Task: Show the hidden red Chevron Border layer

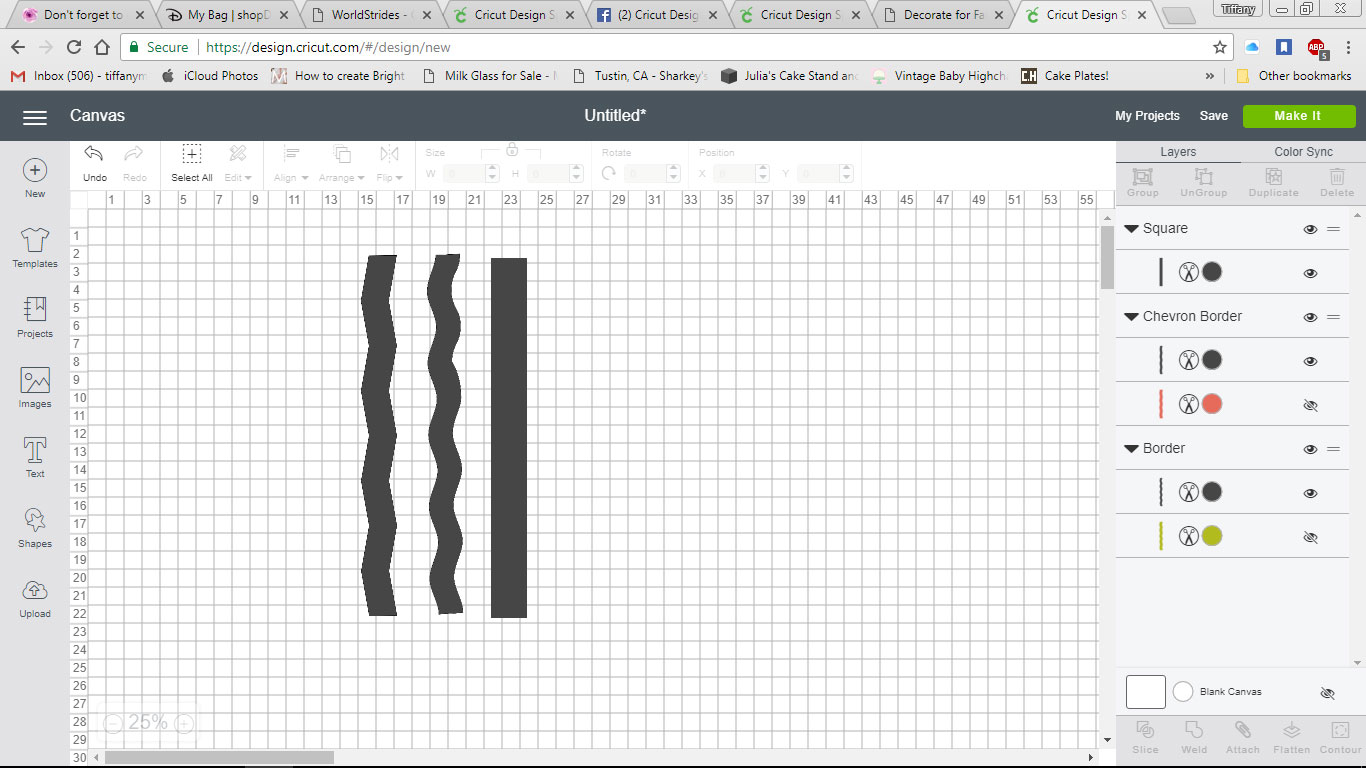Action: coord(1310,405)
